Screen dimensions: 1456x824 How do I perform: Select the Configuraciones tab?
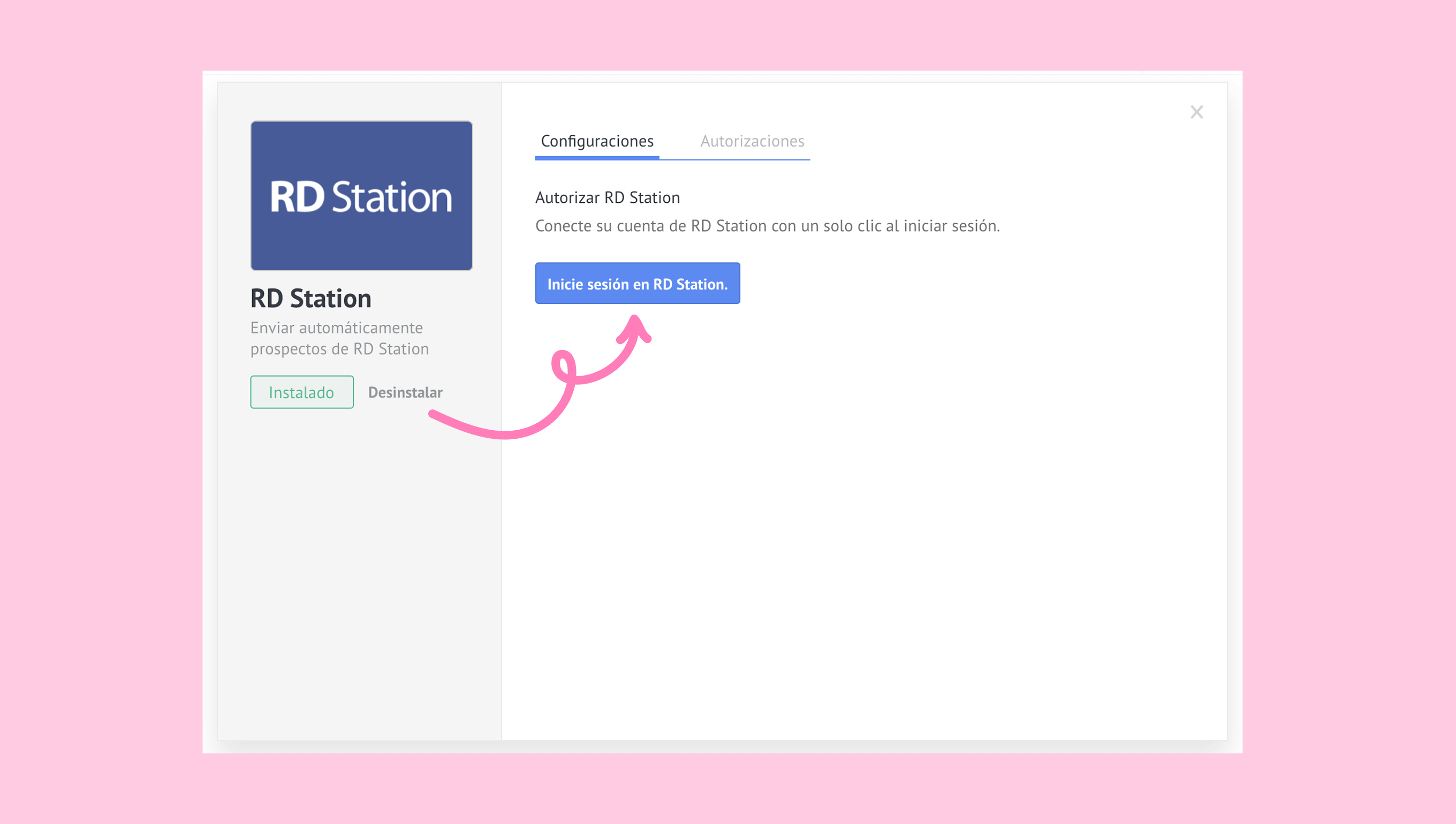[x=597, y=141]
